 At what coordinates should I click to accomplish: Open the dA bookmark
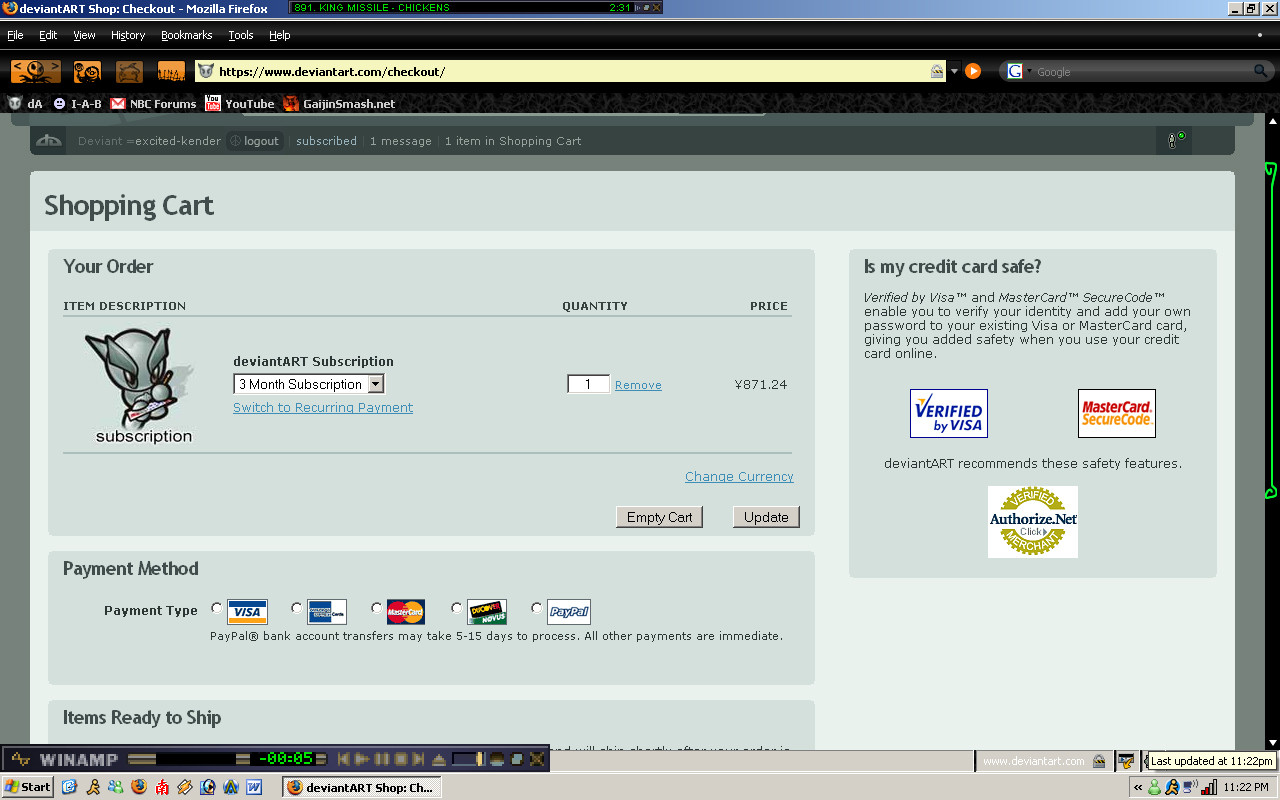[x=25, y=103]
